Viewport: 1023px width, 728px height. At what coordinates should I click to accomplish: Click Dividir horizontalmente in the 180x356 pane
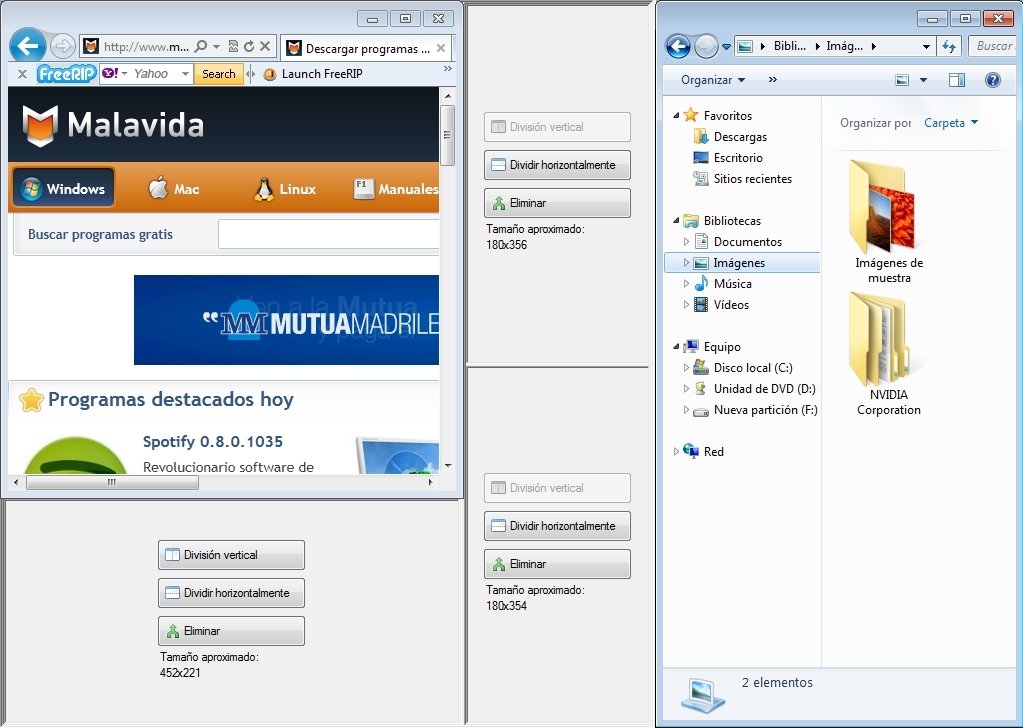pyautogui.click(x=557, y=165)
